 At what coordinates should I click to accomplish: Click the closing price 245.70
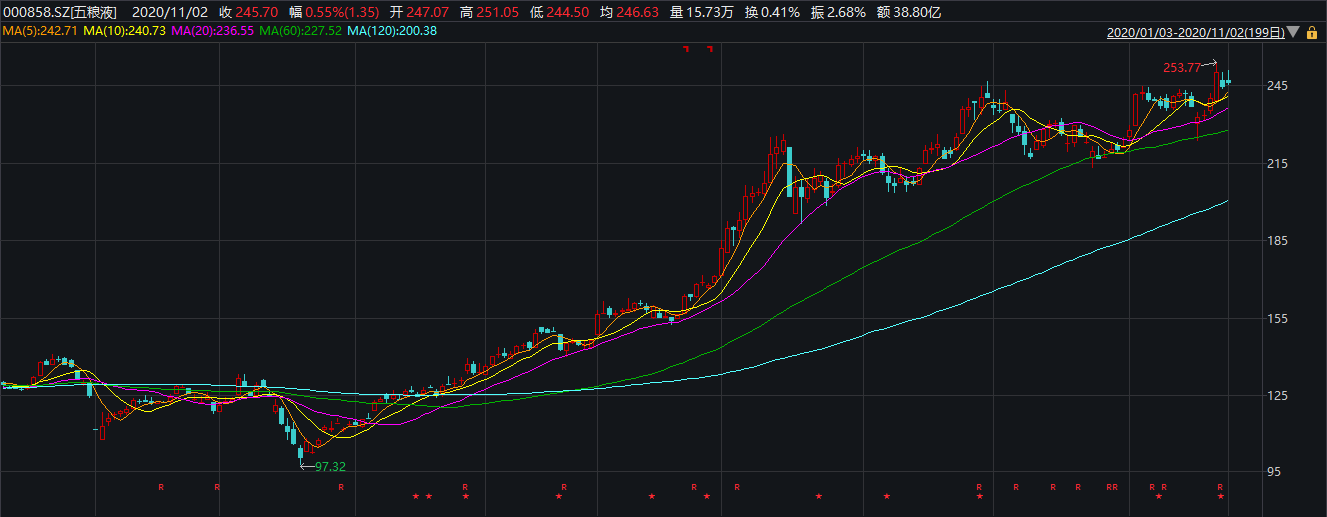(256, 13)
